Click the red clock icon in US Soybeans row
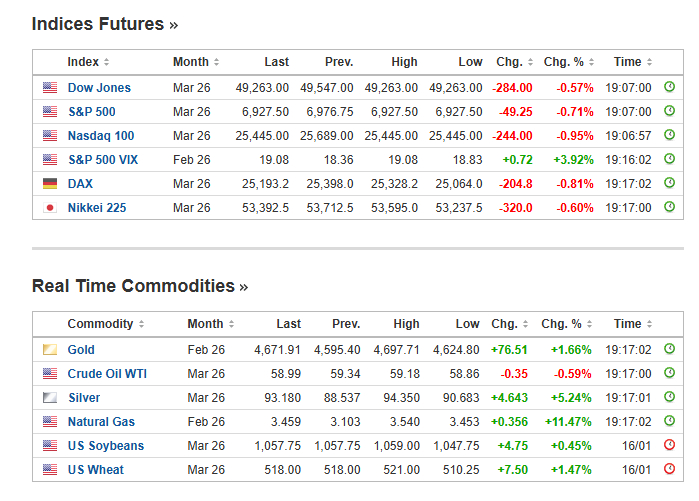Screen dimensions: 699x501 coord(670,445)
